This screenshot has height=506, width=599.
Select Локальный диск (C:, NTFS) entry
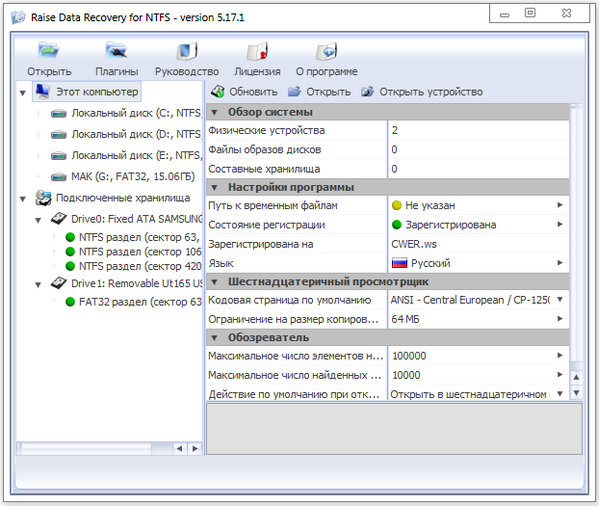tap(136, 113)
